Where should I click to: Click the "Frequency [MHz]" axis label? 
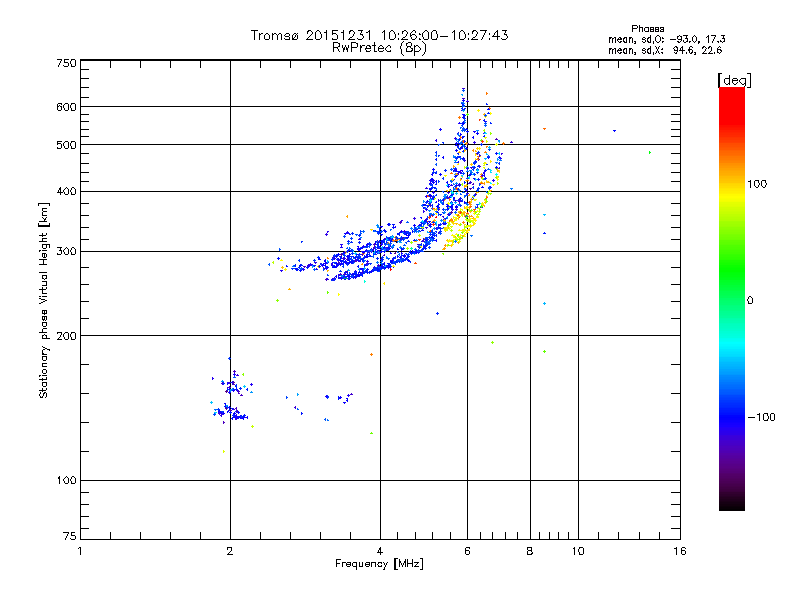point(379,564)
